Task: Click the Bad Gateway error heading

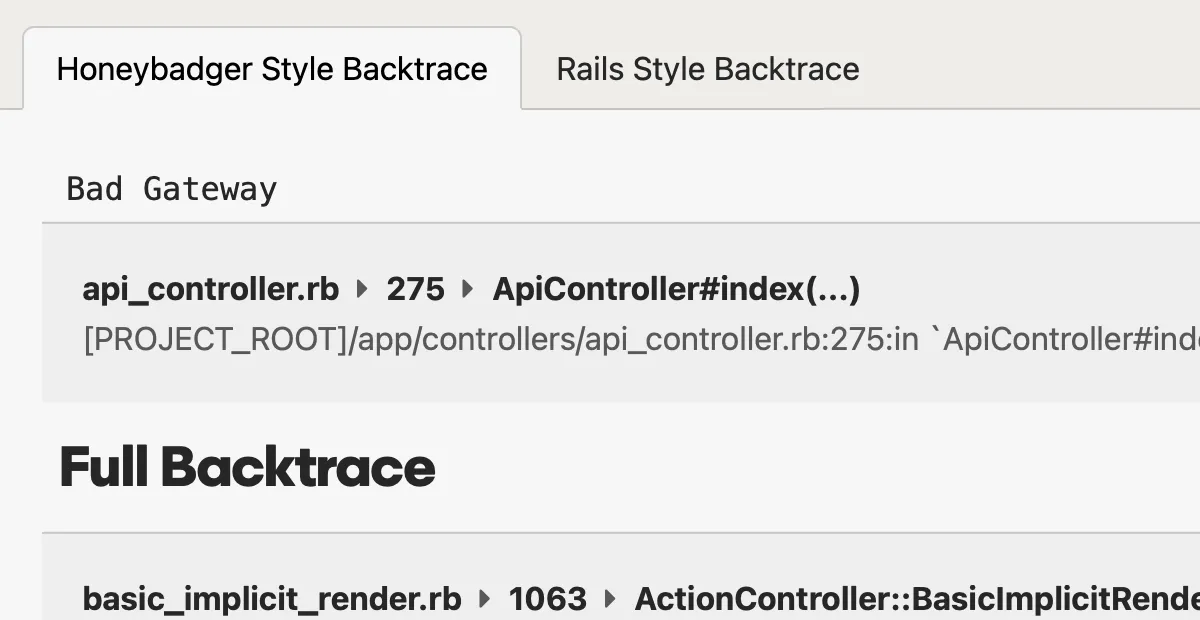Action: [x=171, y=189]
